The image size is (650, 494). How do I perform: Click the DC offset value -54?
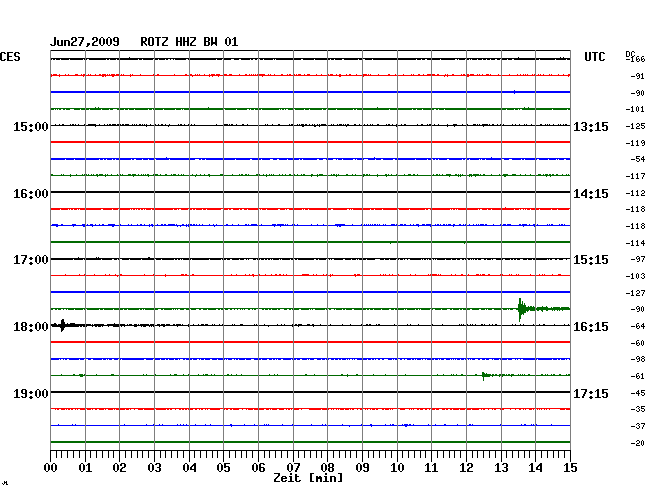click(x=638, y=159)
